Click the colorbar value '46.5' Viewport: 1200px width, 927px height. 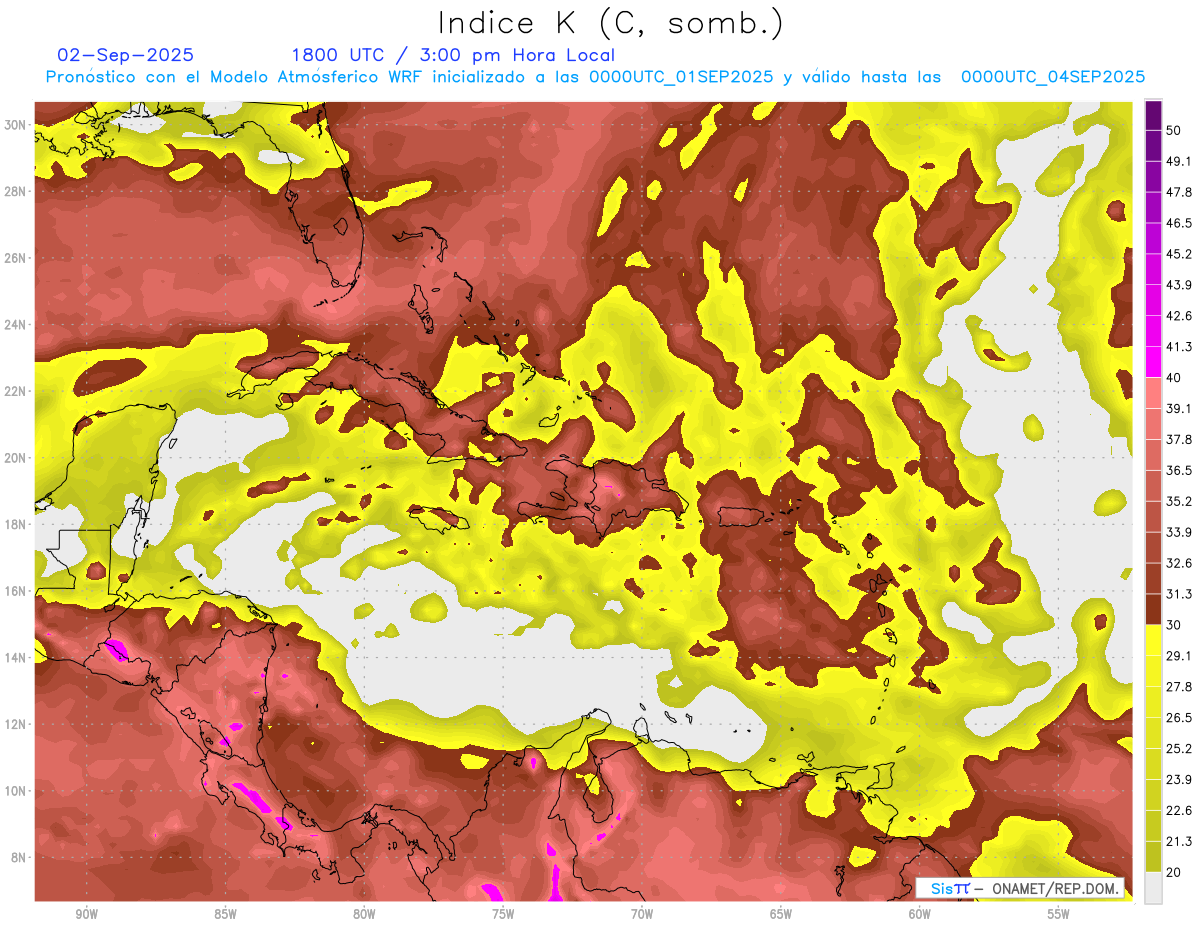1178,223
